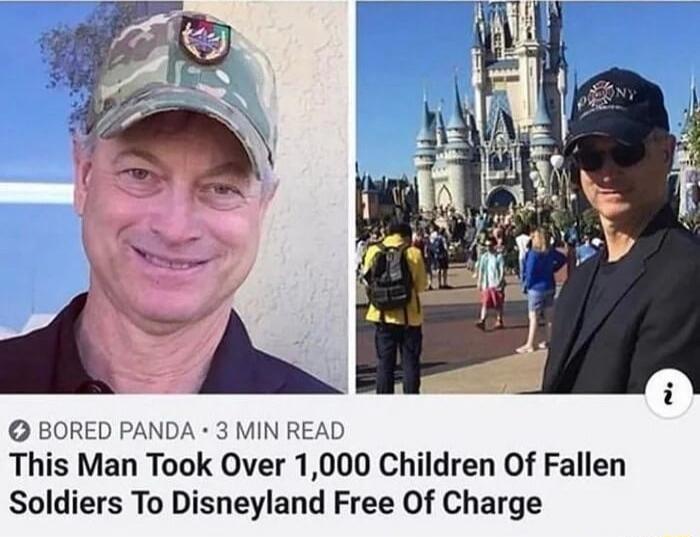Click the person in yellow jacket
Screen dimensions: 700x537
click(395, 304)
